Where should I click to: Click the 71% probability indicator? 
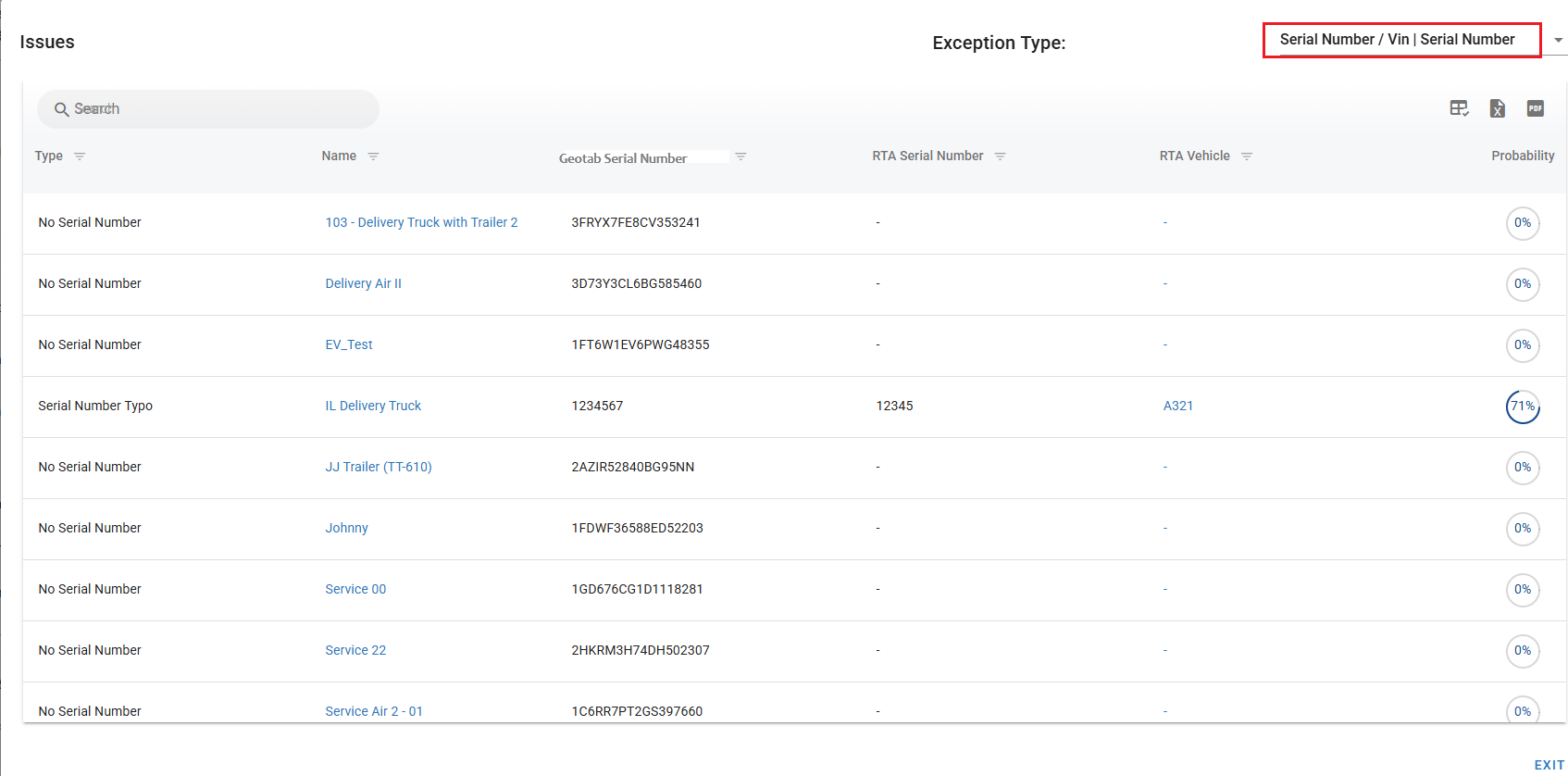(x=1522, y=407)
